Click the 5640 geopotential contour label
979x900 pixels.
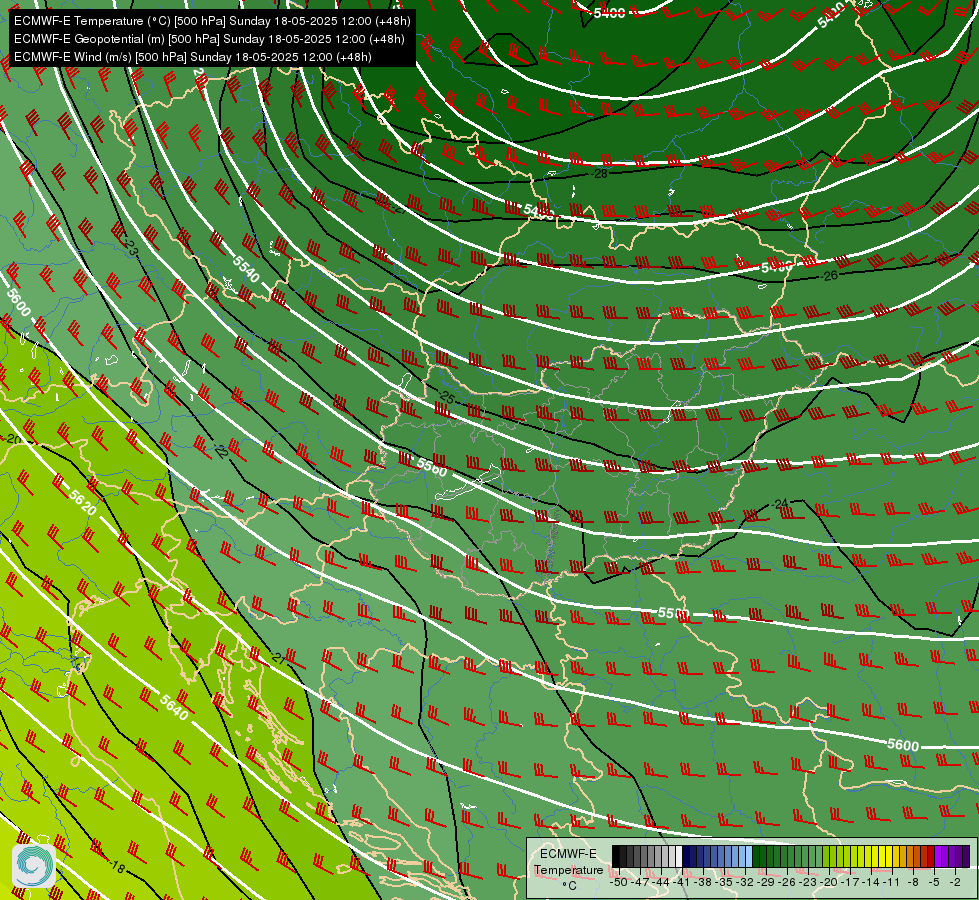[x=174, y=706]
